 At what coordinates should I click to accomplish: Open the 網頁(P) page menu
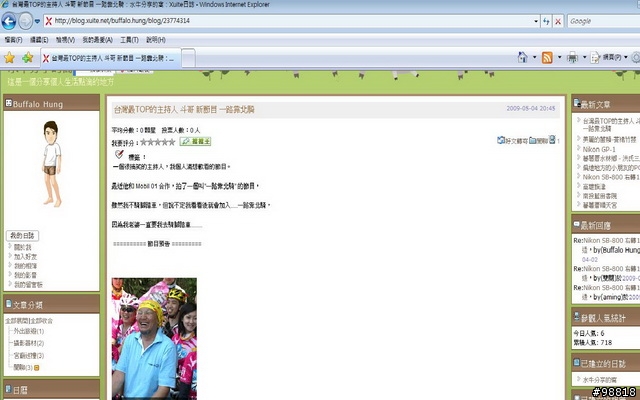tap(609, 58)
